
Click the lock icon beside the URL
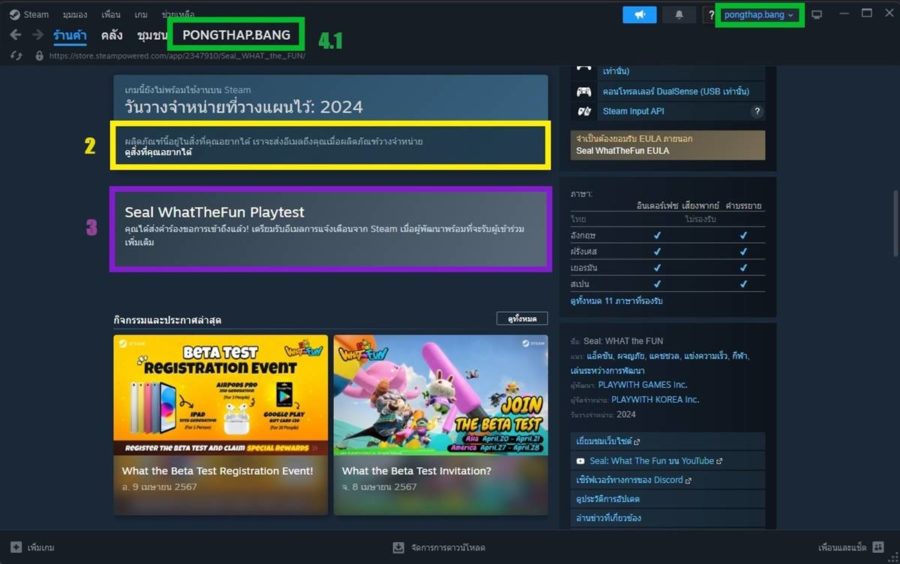coord(39,56)
